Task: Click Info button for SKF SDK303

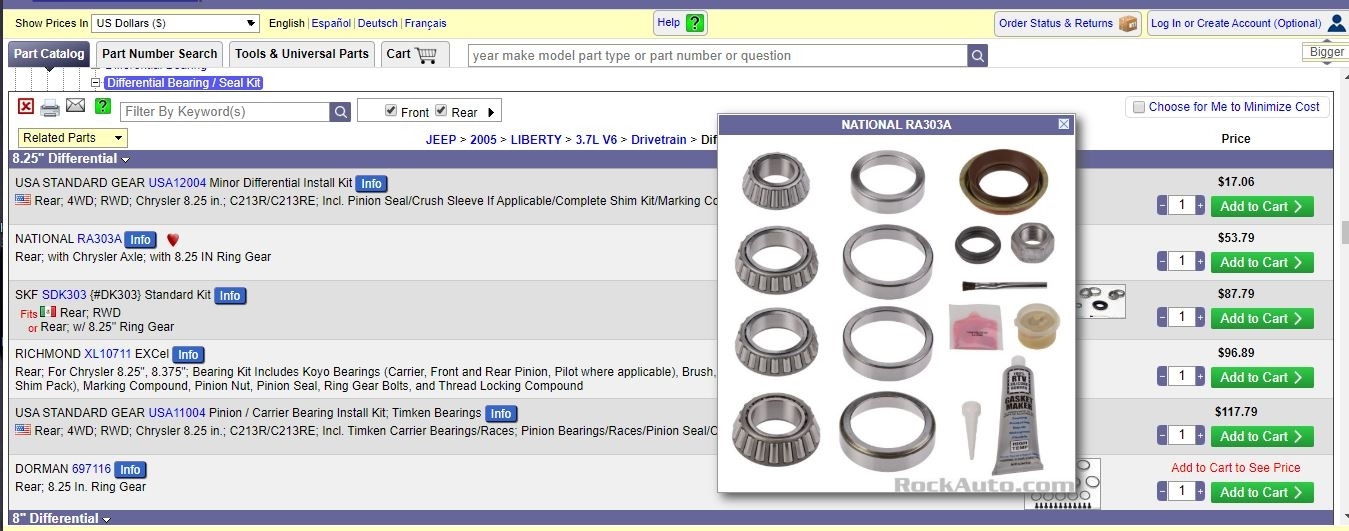Action: [x=230, y=296]
